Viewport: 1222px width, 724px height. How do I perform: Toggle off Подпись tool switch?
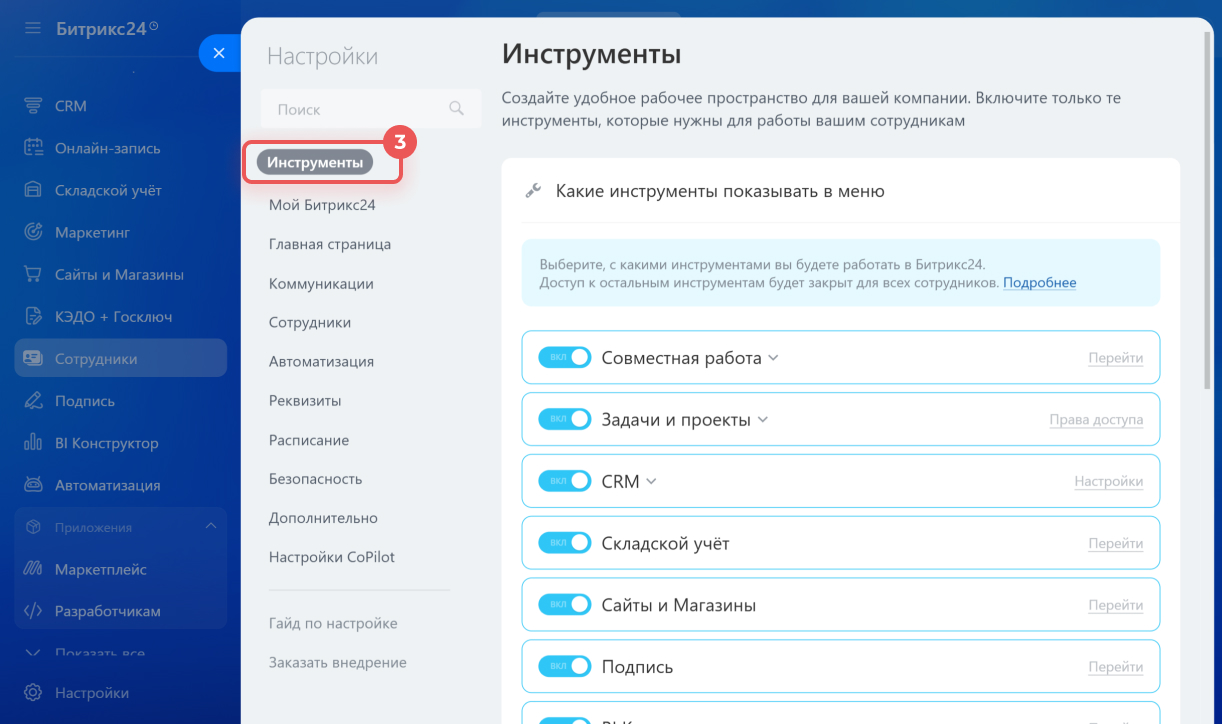point(565,667)
